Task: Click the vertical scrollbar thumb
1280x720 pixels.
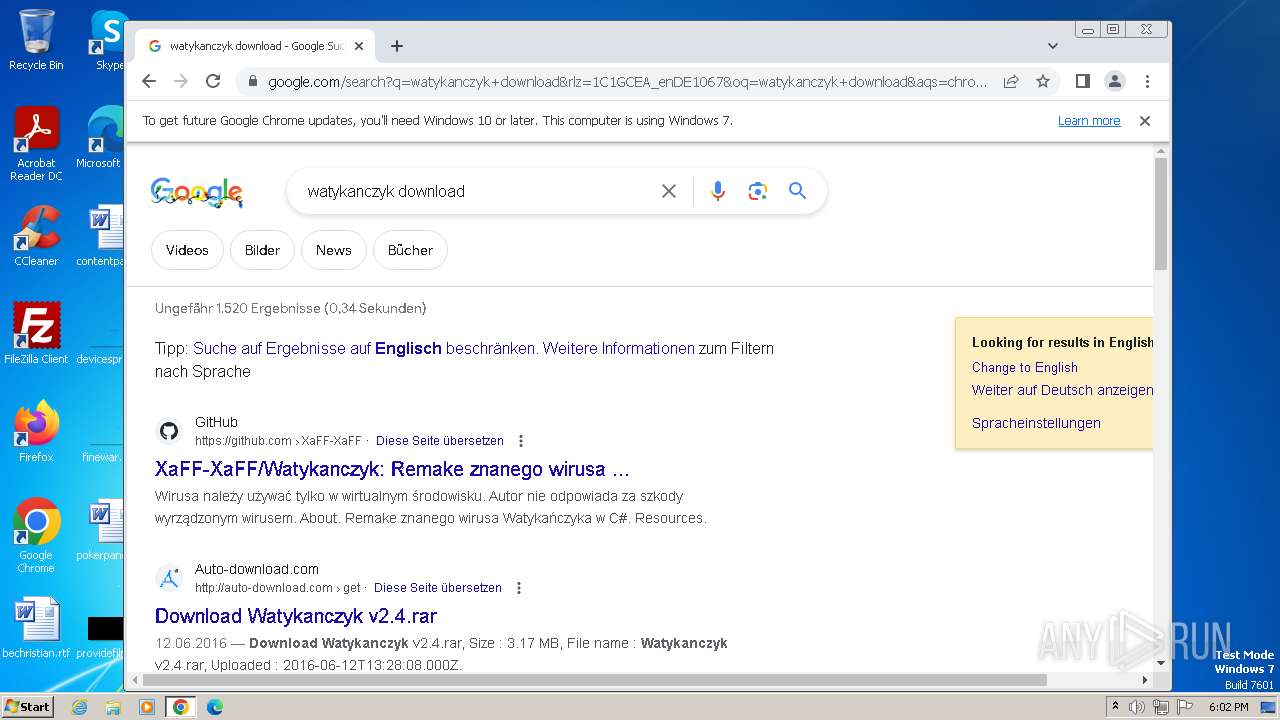Action: (x=1161, y=213)
